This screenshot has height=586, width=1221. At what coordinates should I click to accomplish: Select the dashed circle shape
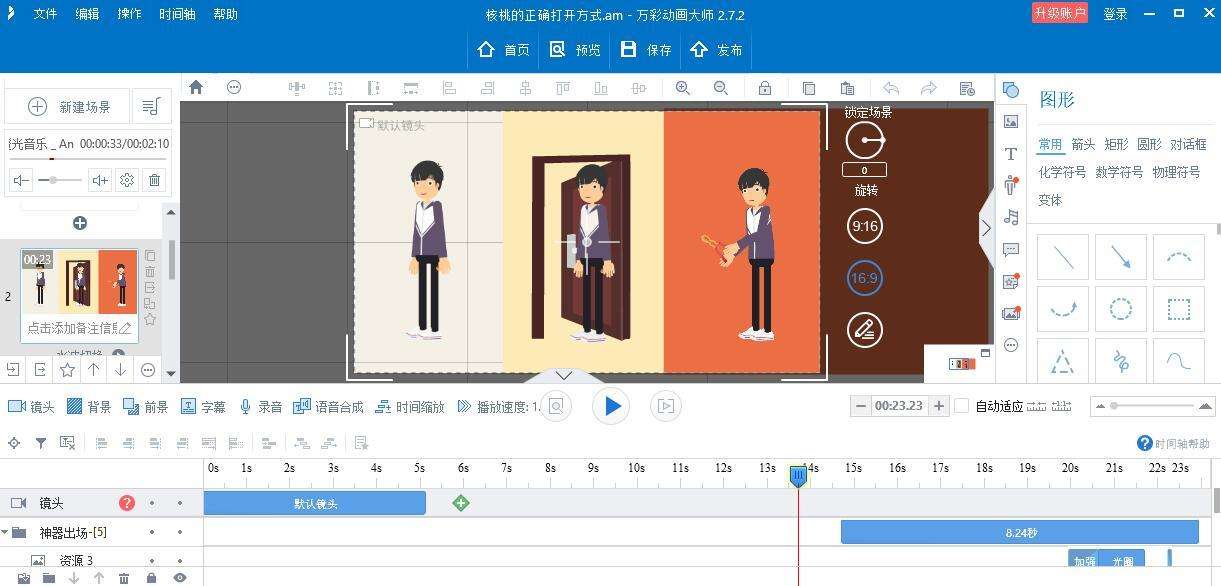(x=1121, y=310)
